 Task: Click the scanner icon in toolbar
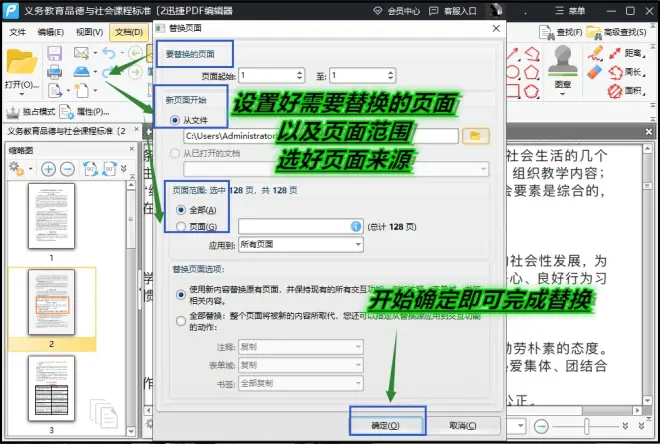pos(82,72)
